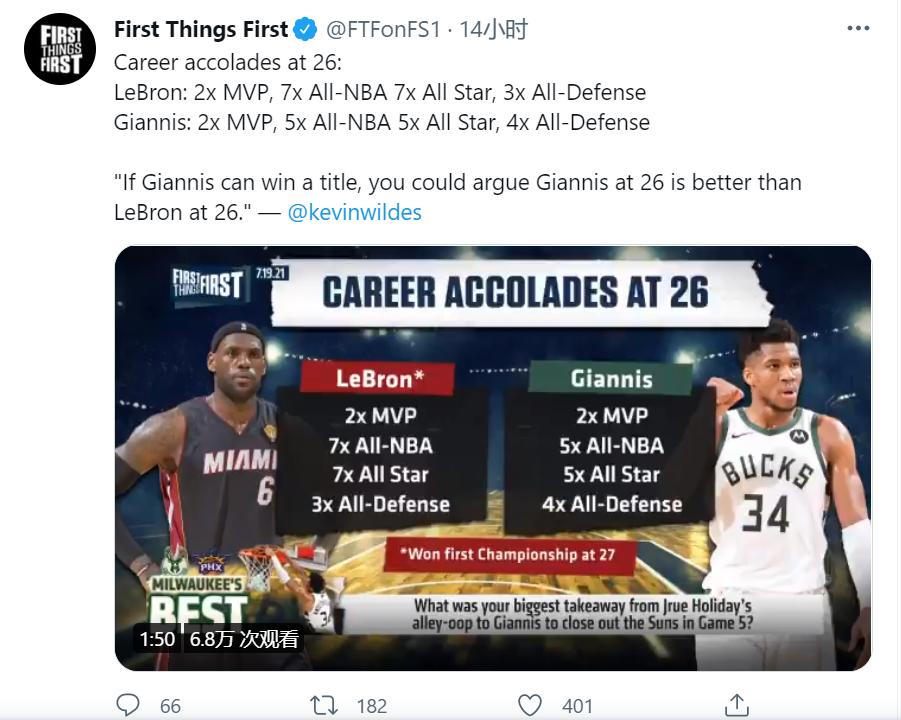Viewport: 901px width, 720px height.
Task: Click the "Career accolades at 26:" tweet text
Action: pyautogui.click(x=228, y=62)
